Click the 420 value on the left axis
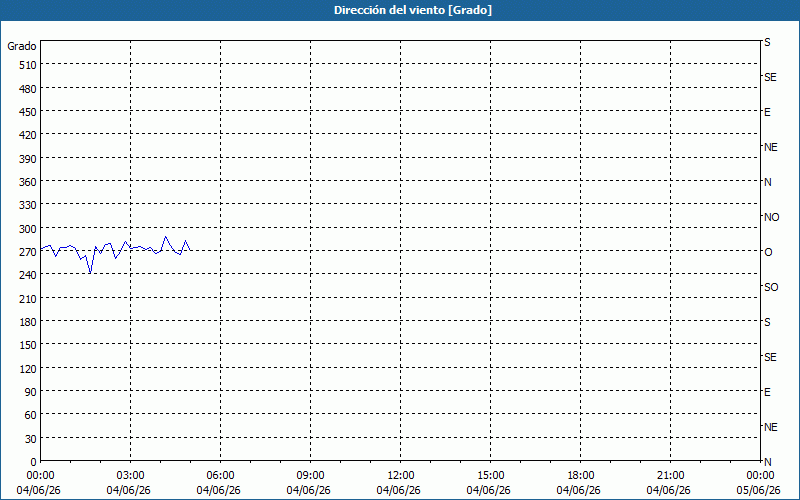The image size is (800, 500). [x=28, y=135]
